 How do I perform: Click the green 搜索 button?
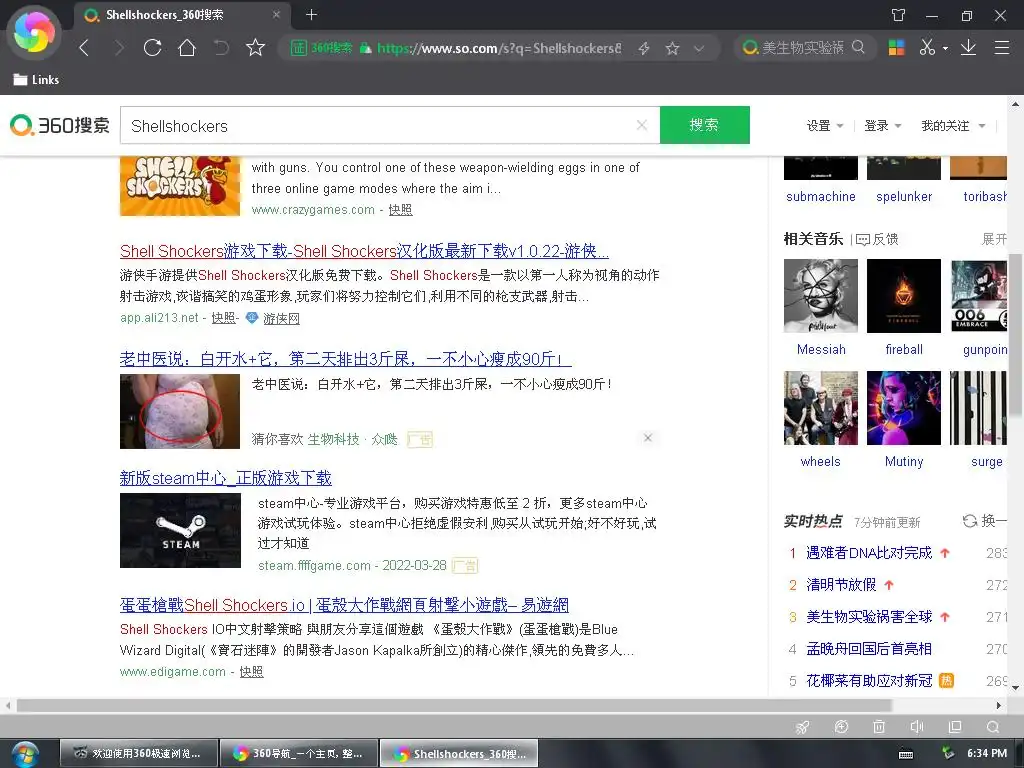(705, 125)
